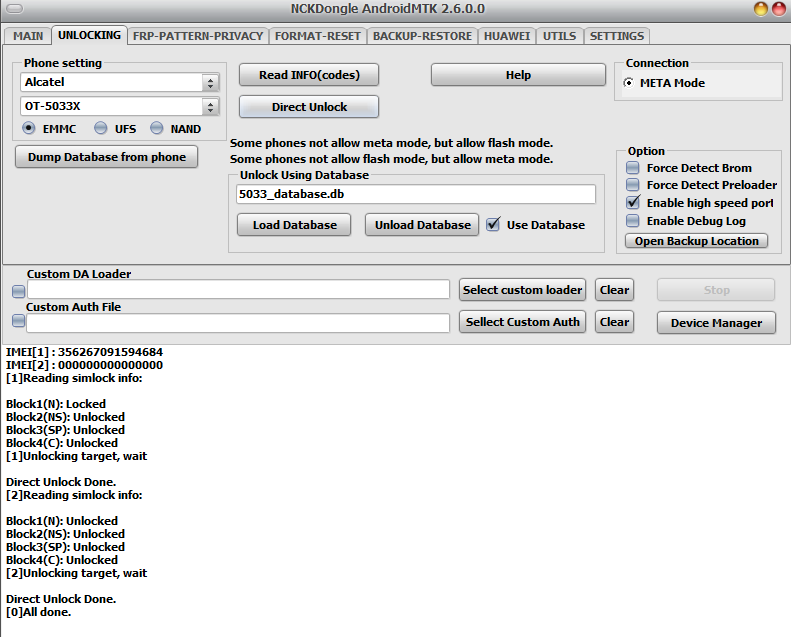Open Device Manager
Image resolution: width=791 pixels, height=637 pixels.
click(716, 323)
